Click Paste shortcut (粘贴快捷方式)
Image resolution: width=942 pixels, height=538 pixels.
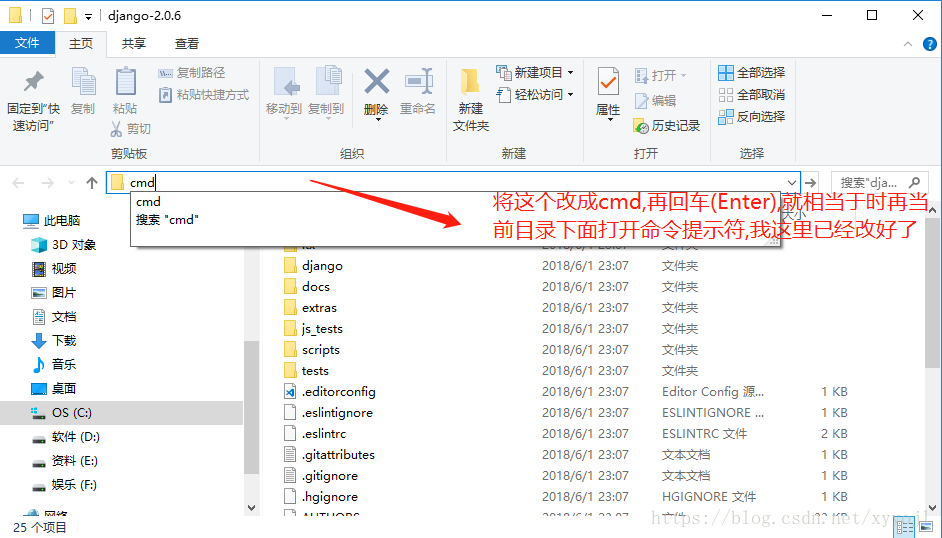tap(204, 95)
